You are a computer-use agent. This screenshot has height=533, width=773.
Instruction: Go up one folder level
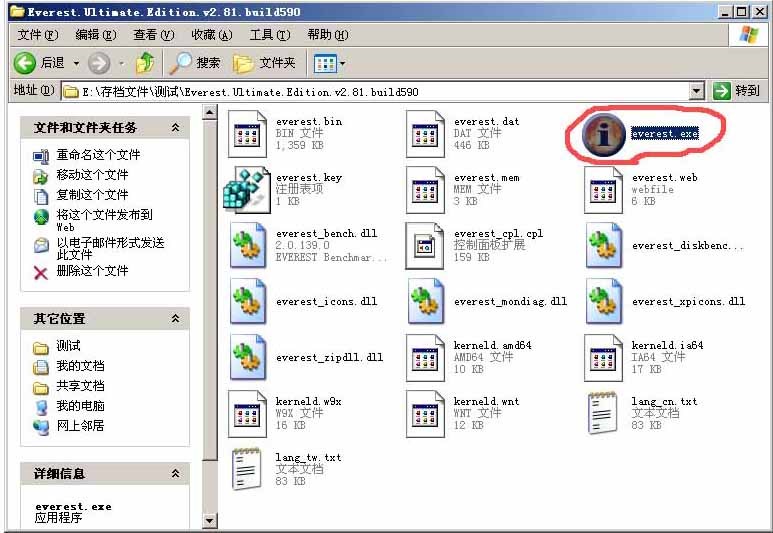point(145,63)
